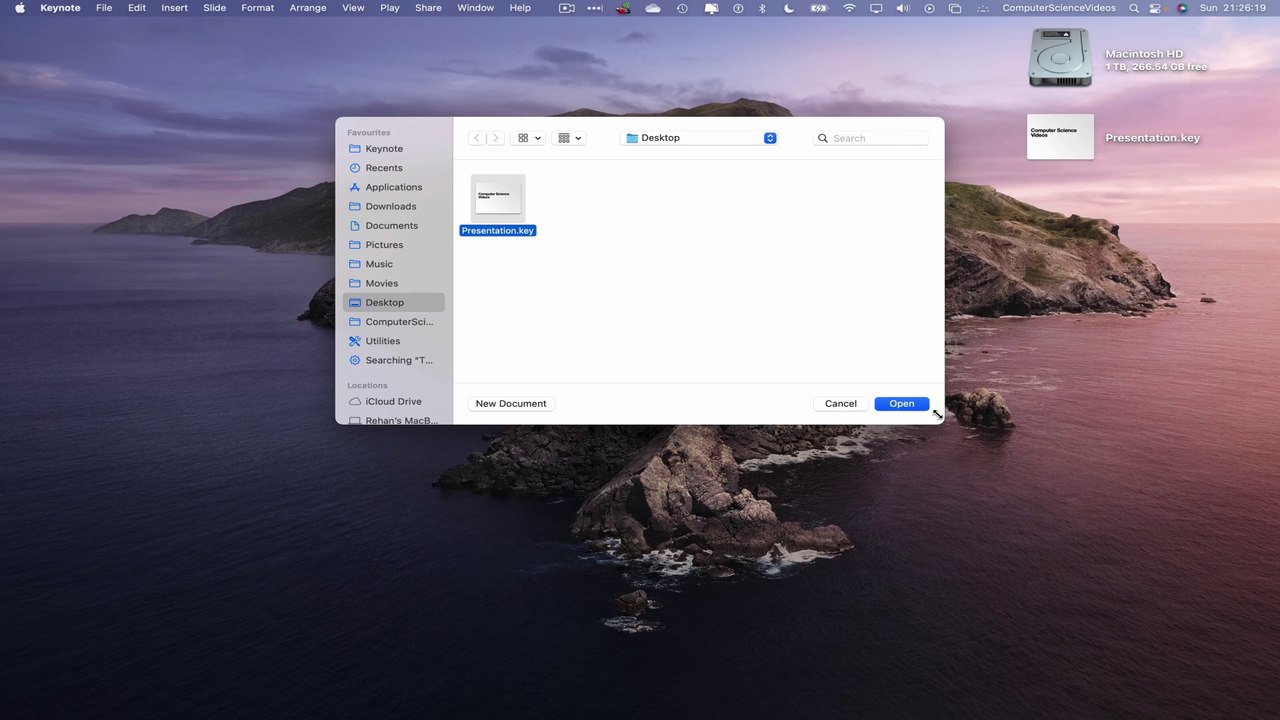The width and height of the screenshot is (1280, 720).
Task: Select Rehan's MacBook in sidebar
Action: 393,420
